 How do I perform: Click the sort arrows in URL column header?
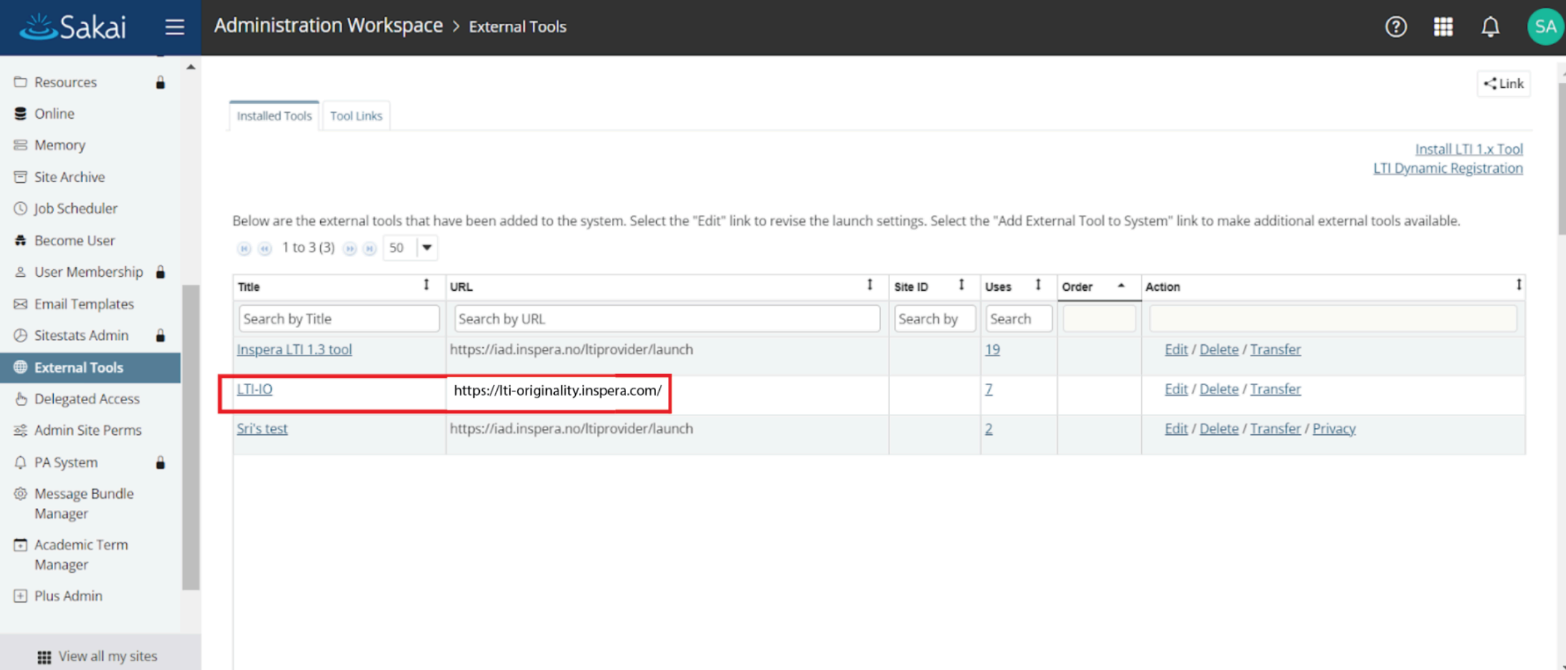click(x=871, y=286)
